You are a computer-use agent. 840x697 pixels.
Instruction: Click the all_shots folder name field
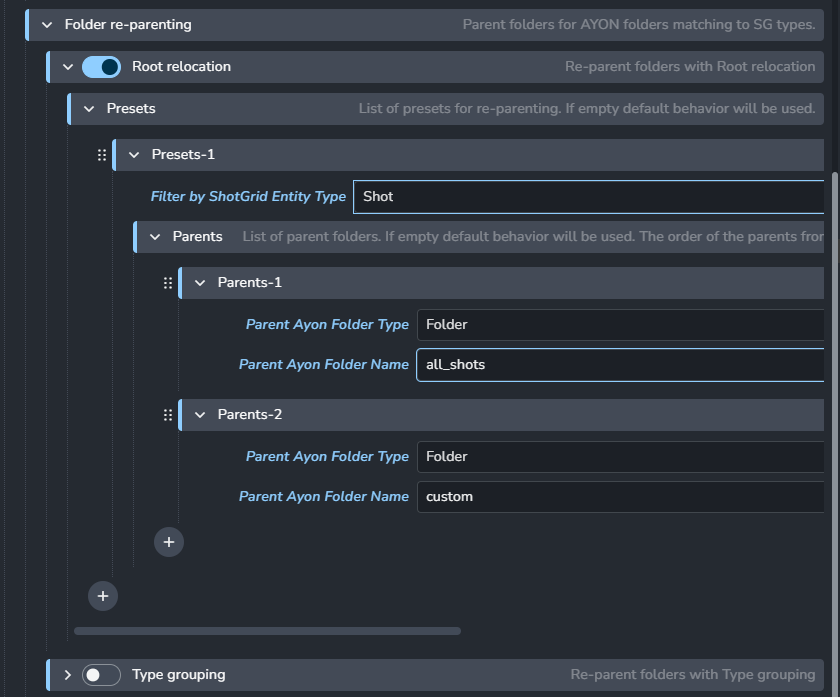tap(620, 365)
